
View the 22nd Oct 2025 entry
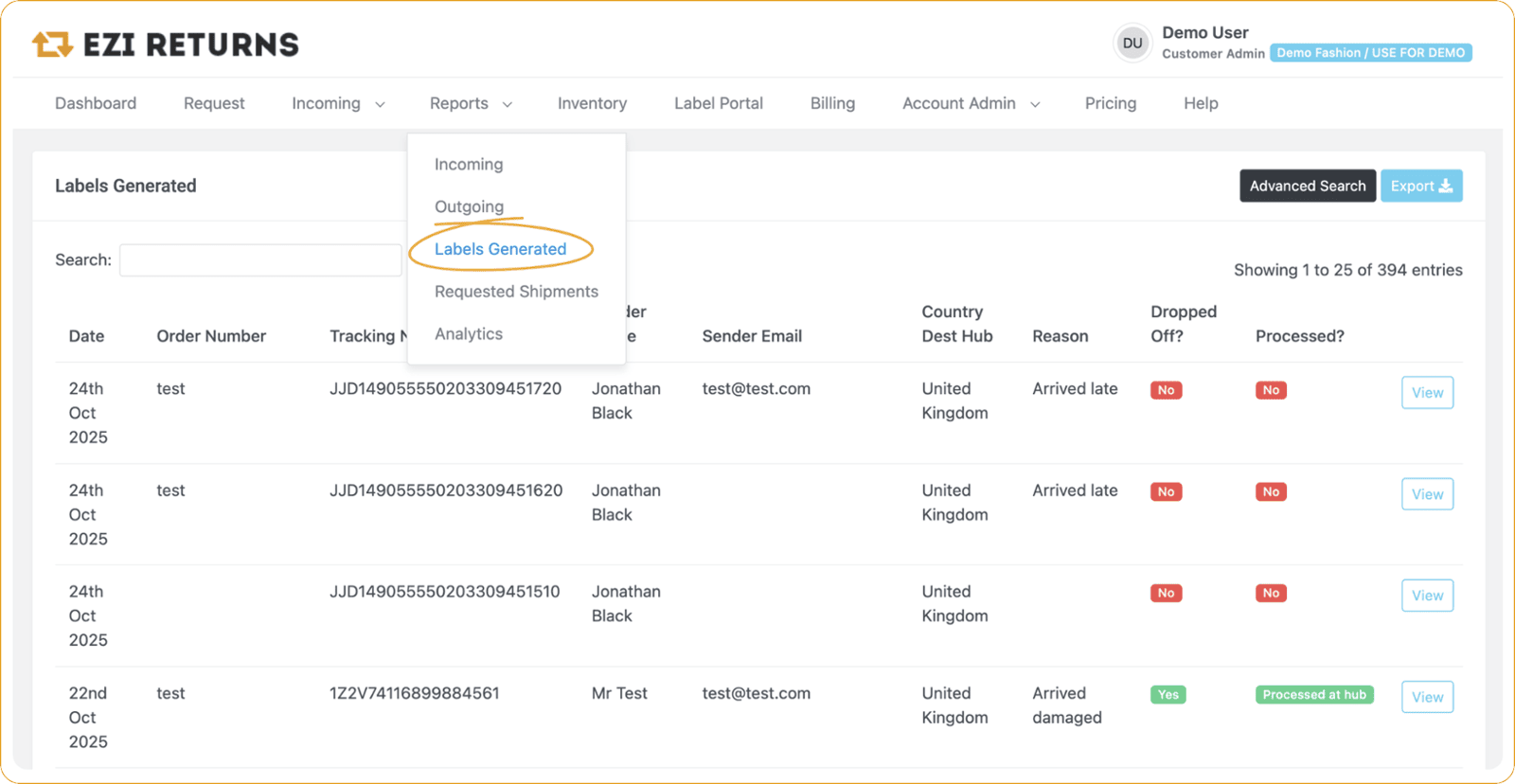click(1426, 697)
